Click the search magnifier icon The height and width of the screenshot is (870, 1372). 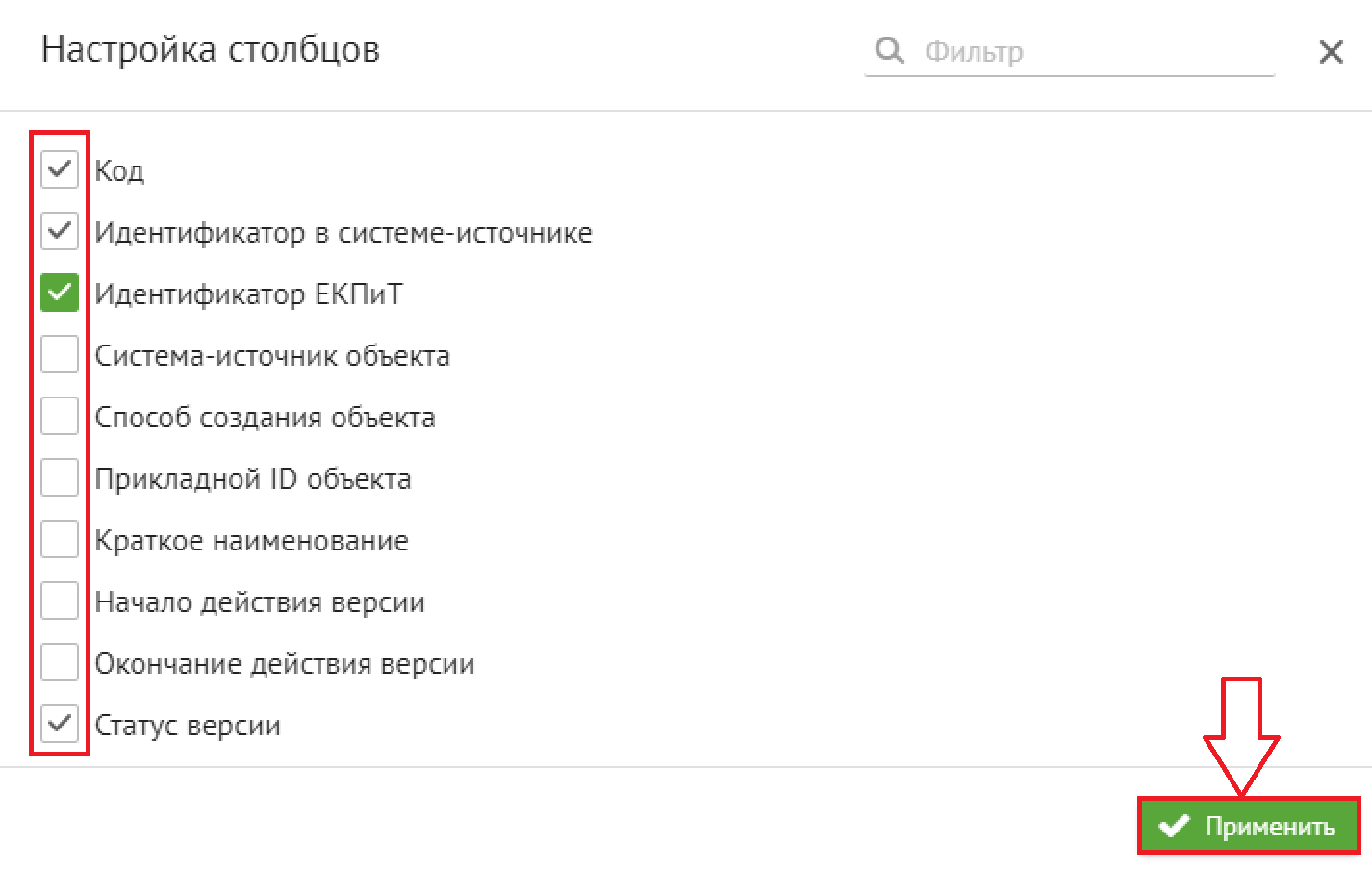click(890, 50)
